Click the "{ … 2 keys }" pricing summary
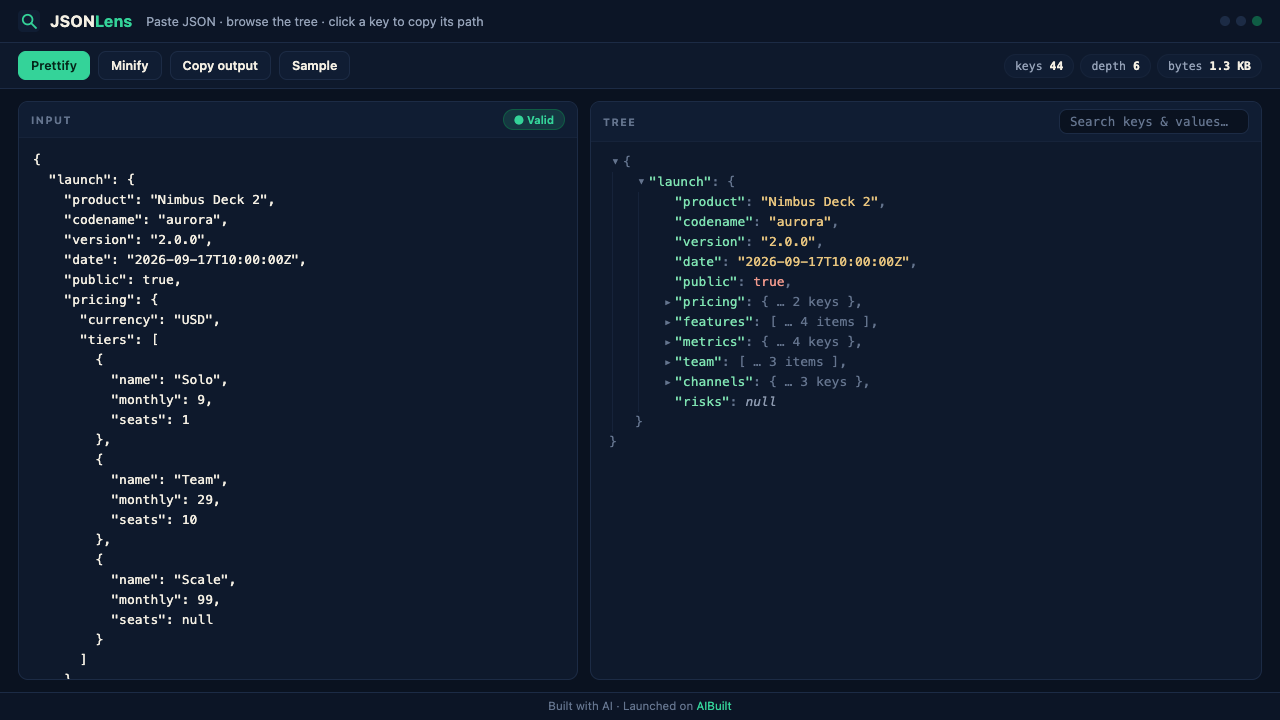This screenshot has width=1280, height=720. [x=810, y=301]
